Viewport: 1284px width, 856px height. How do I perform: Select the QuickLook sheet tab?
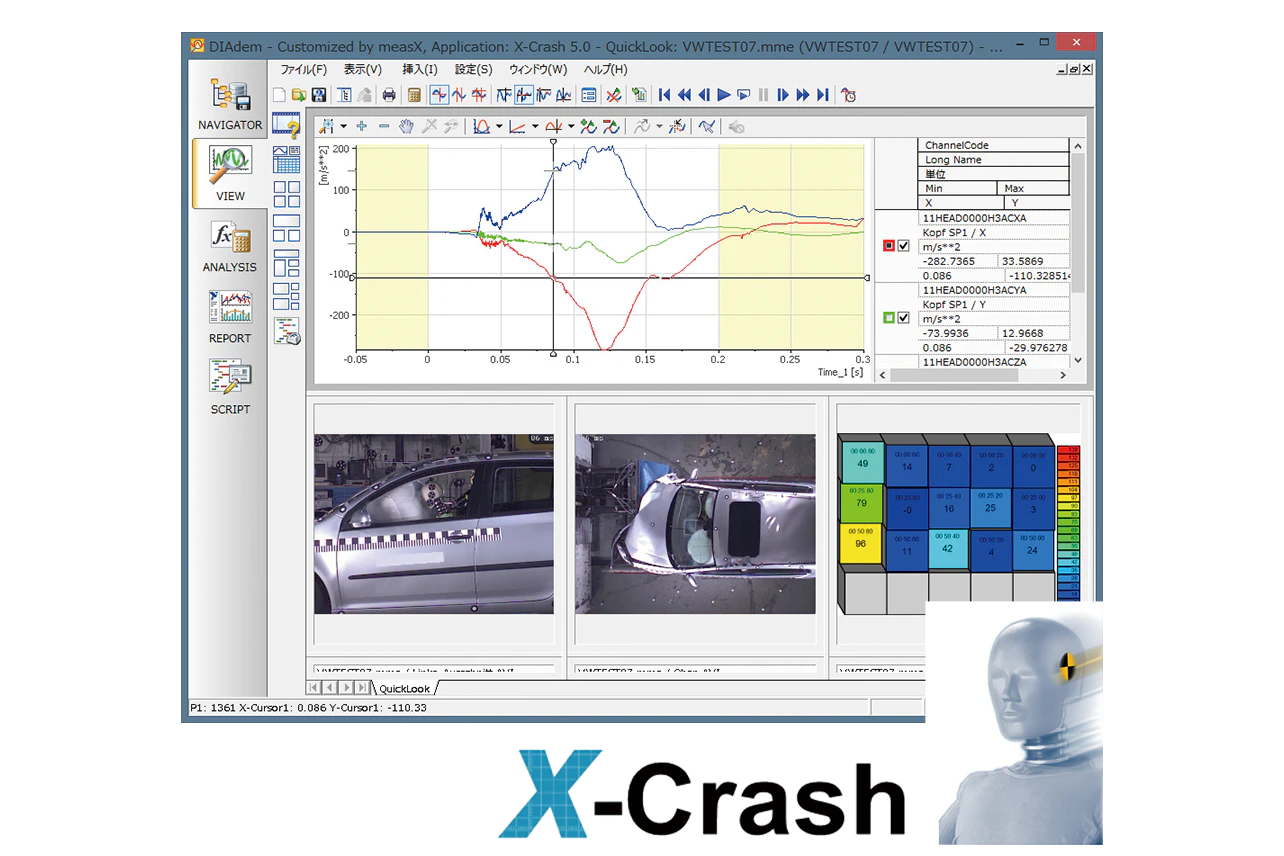[x=405, y=688]
